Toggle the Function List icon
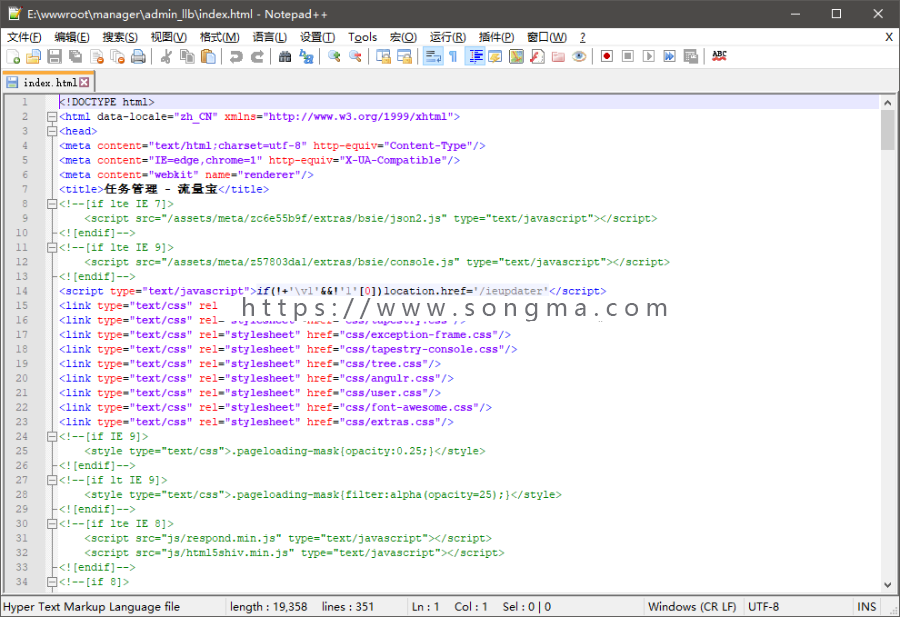This screenshot has width=900, height=617. 537,56
